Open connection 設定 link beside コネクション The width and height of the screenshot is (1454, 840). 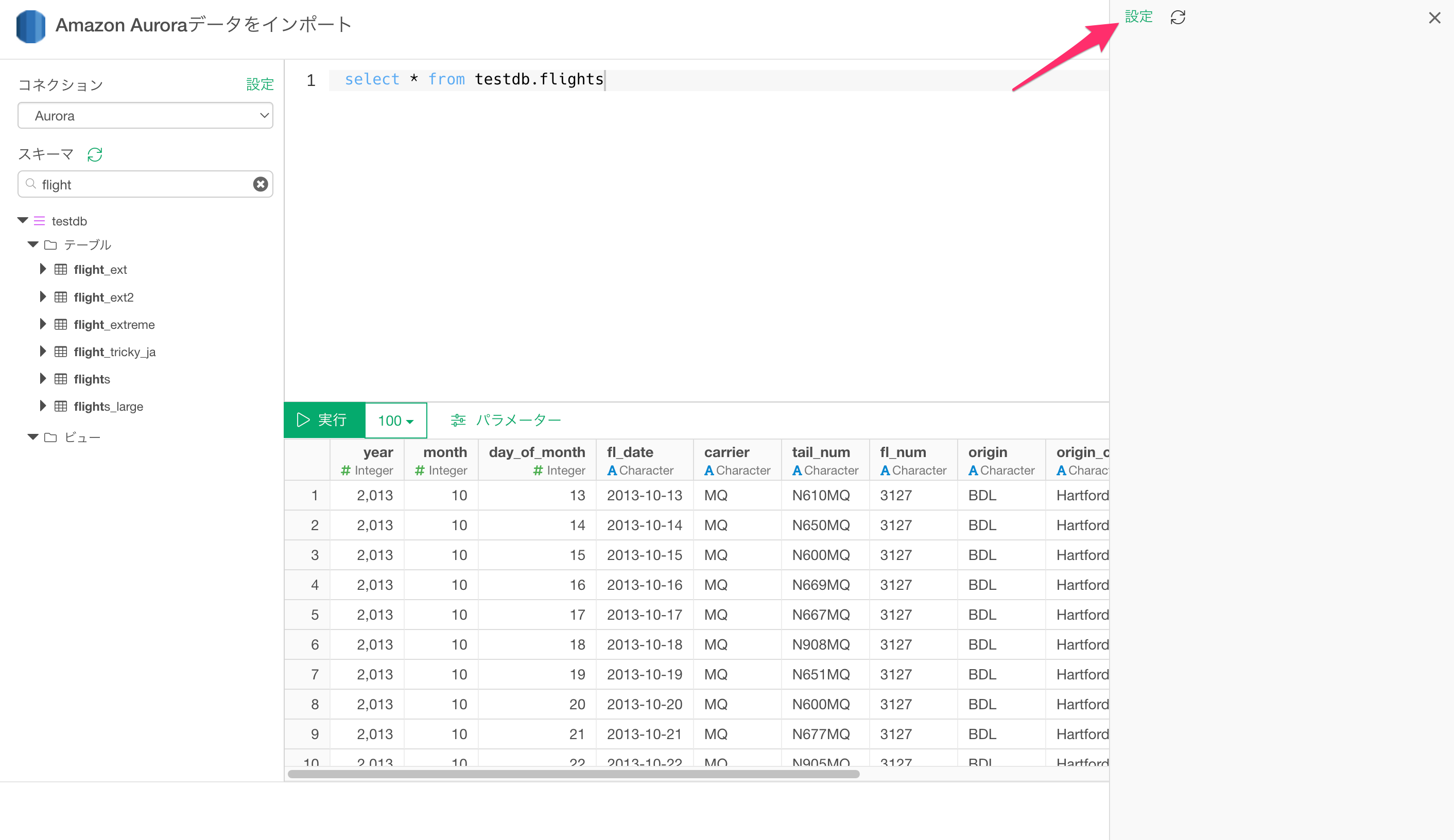259,84
